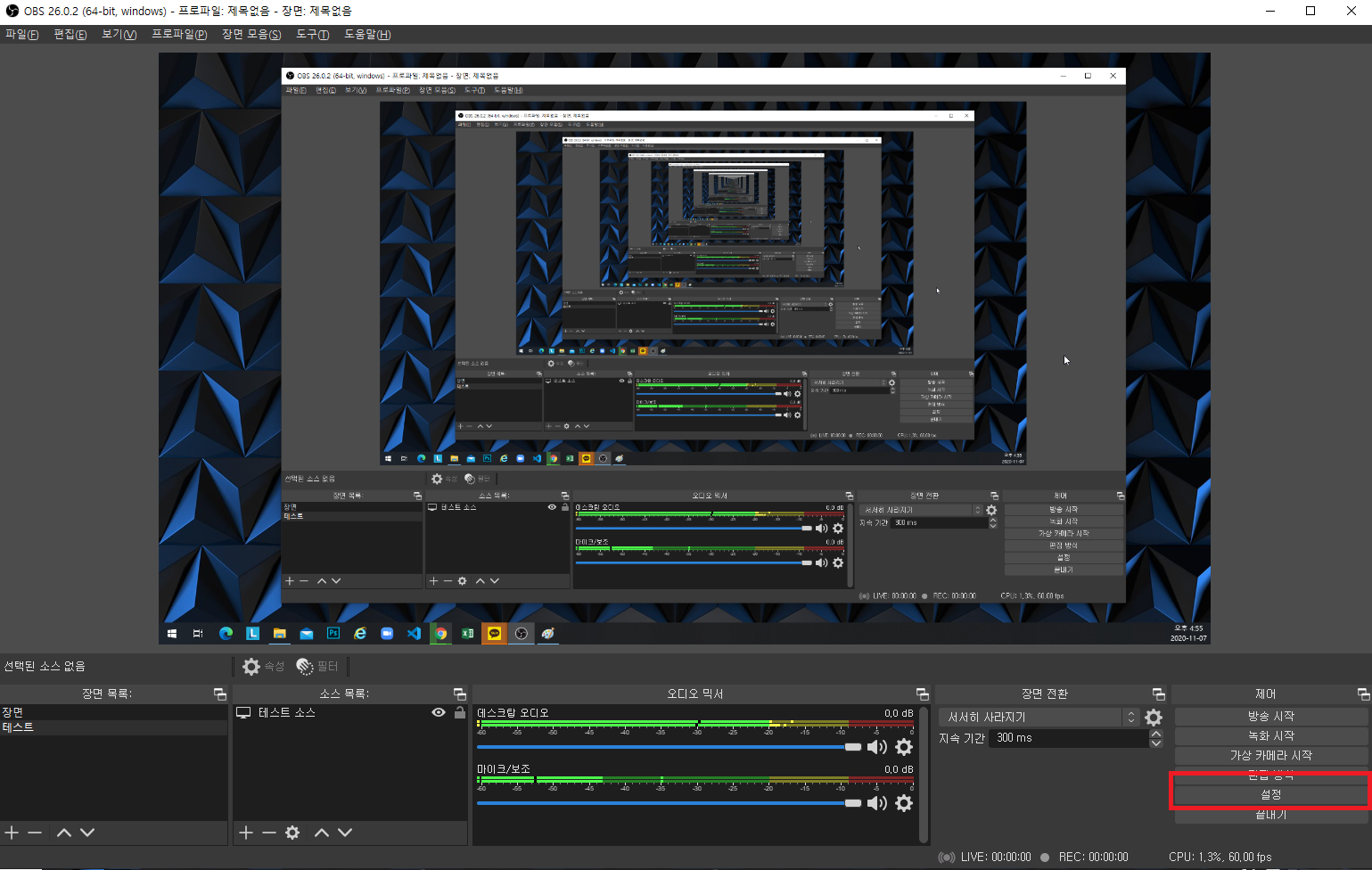Click the OBS preview canvas
Screen dimensions: 1372x870
(x=685, y=349)
